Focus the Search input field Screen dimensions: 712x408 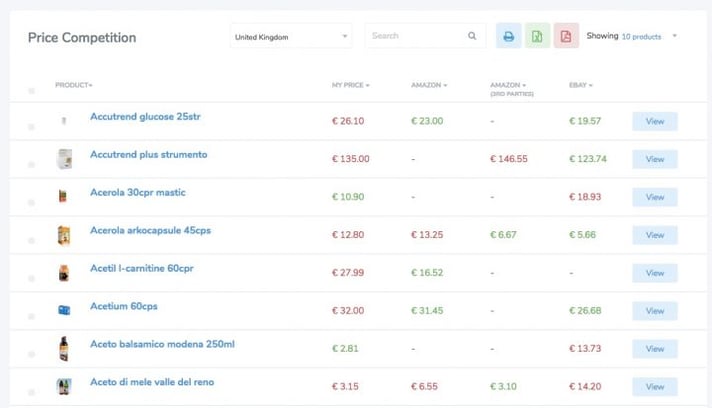click(x=425, y=36)
